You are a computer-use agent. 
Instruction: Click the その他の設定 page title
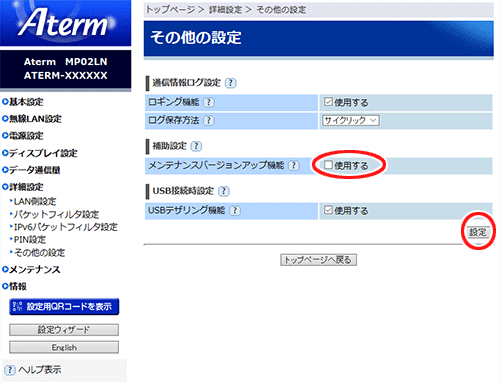[196, 37]
